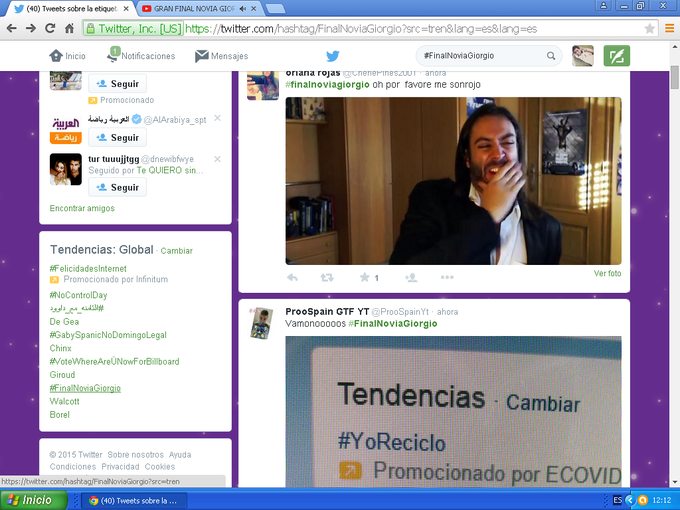This screenshot has width=680, height=510.
Task: Open the Giroud trend
Action: (x=62, y=375)
